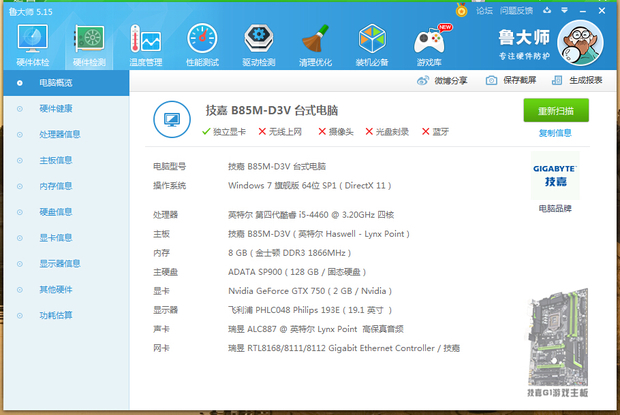Viewport: 620px width, 415px height.
Task: Select 硬件检测 hardware detection icon
Action: coord(89,45)
